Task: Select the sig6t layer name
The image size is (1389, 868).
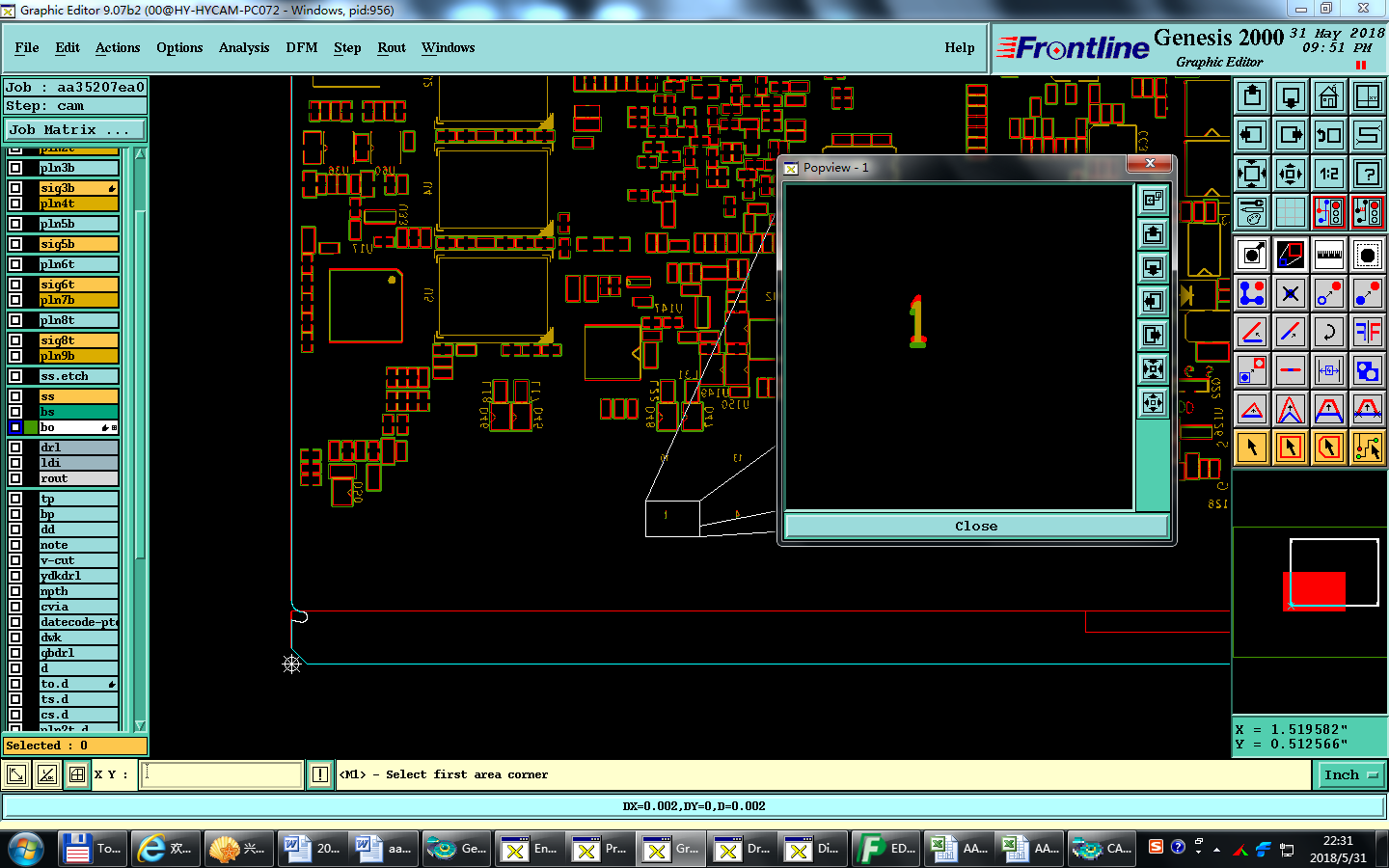Action: point(78,285)
